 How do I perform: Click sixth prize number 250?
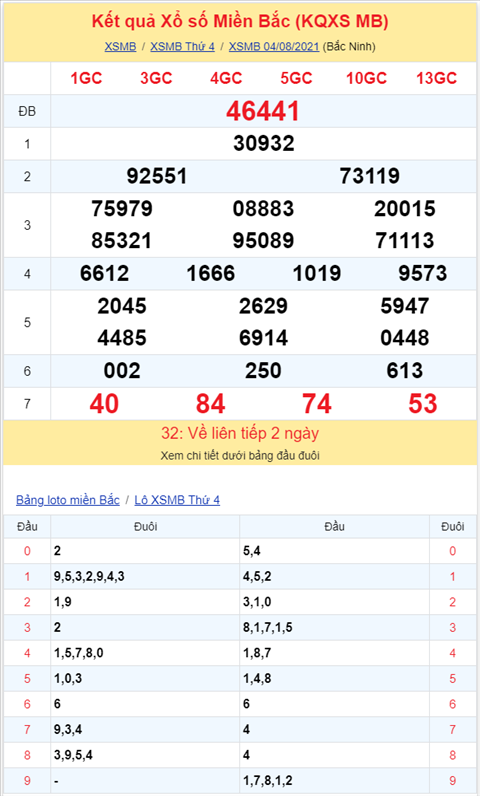pyautogui.click(x=263, y=371)
